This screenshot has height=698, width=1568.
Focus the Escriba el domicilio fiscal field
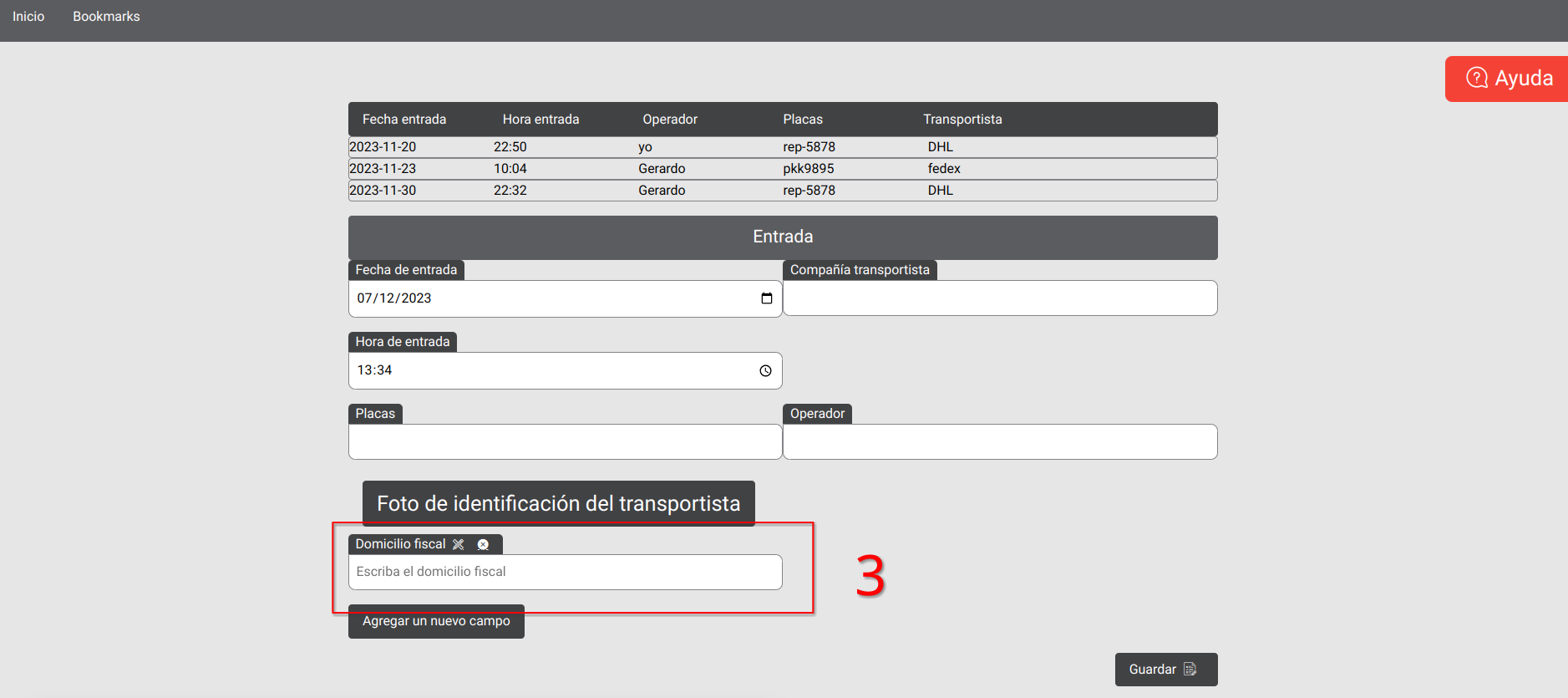point(565,573)
